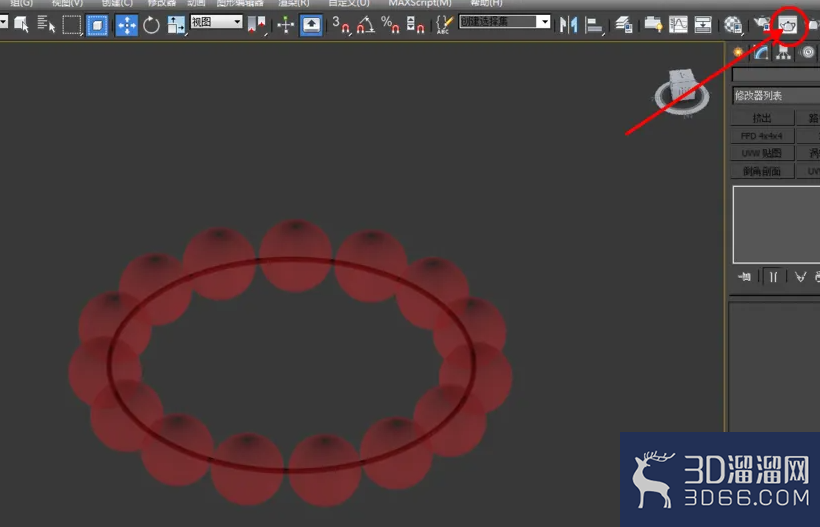The height and width of the screenshot is (527, 820).
Task: Activate the Select and Scale tool
Action: coord(176,25)
